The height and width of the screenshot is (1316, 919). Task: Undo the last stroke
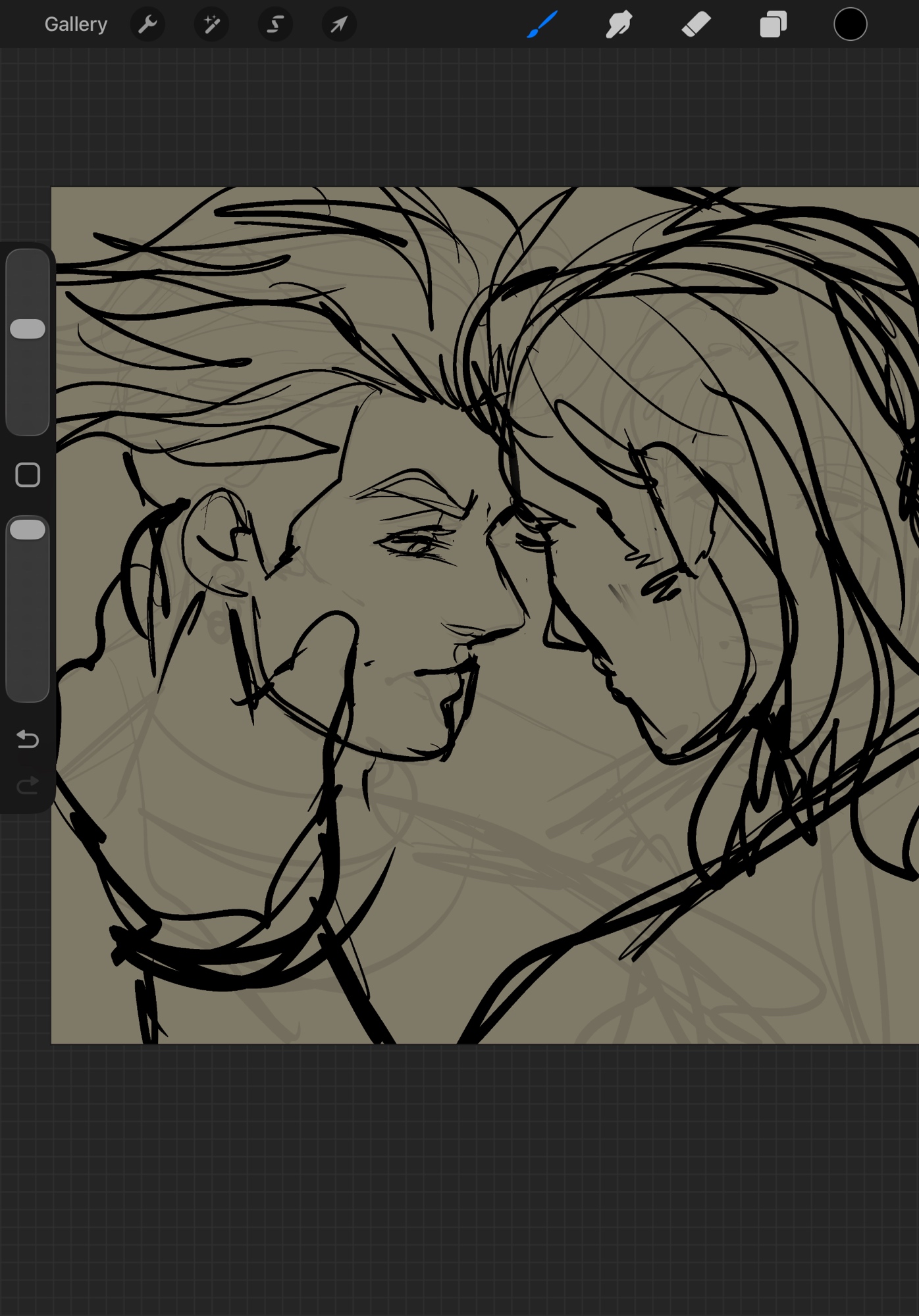click(28, 740)
